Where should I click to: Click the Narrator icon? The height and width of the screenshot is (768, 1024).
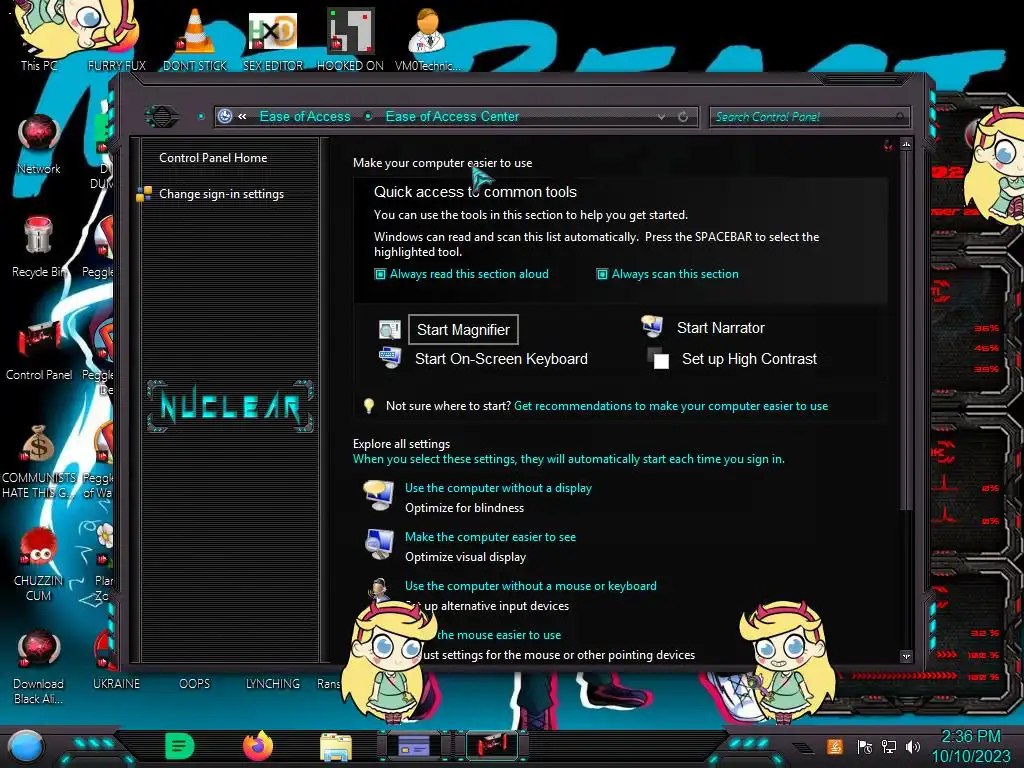tap(652, 326)
